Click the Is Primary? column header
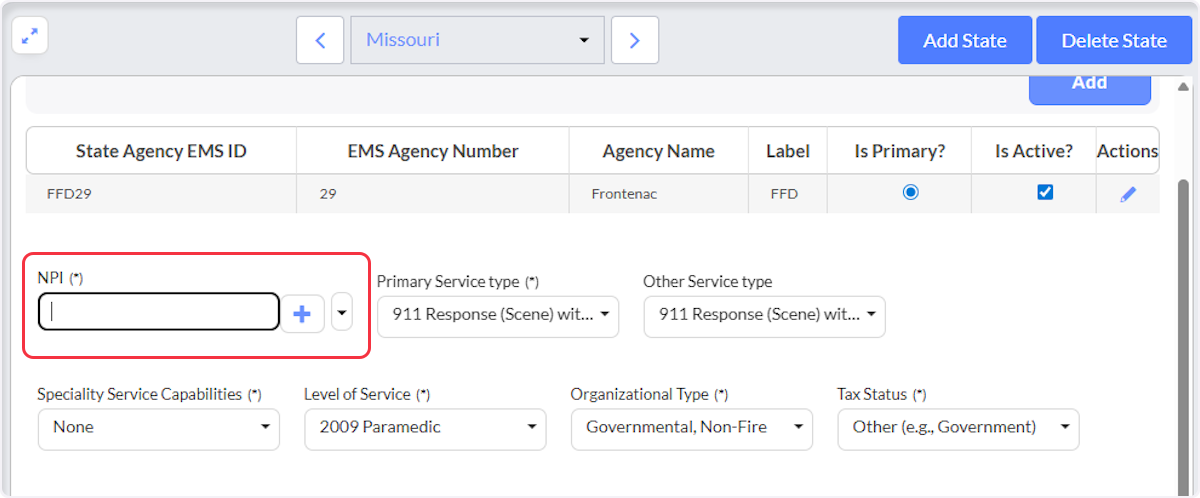Screen dimensions: 1200x498 [x=899, y=151]
